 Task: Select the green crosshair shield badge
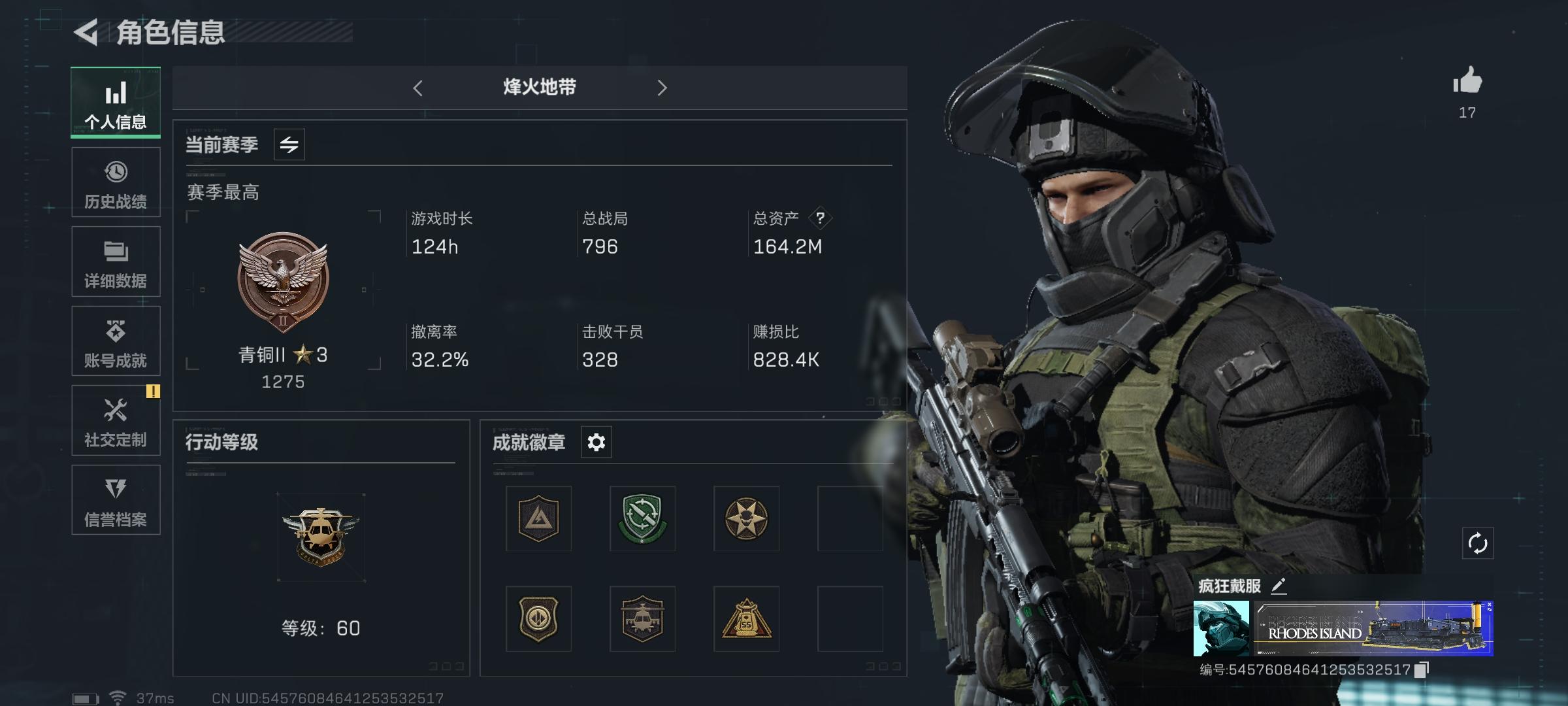pos(642,518)
